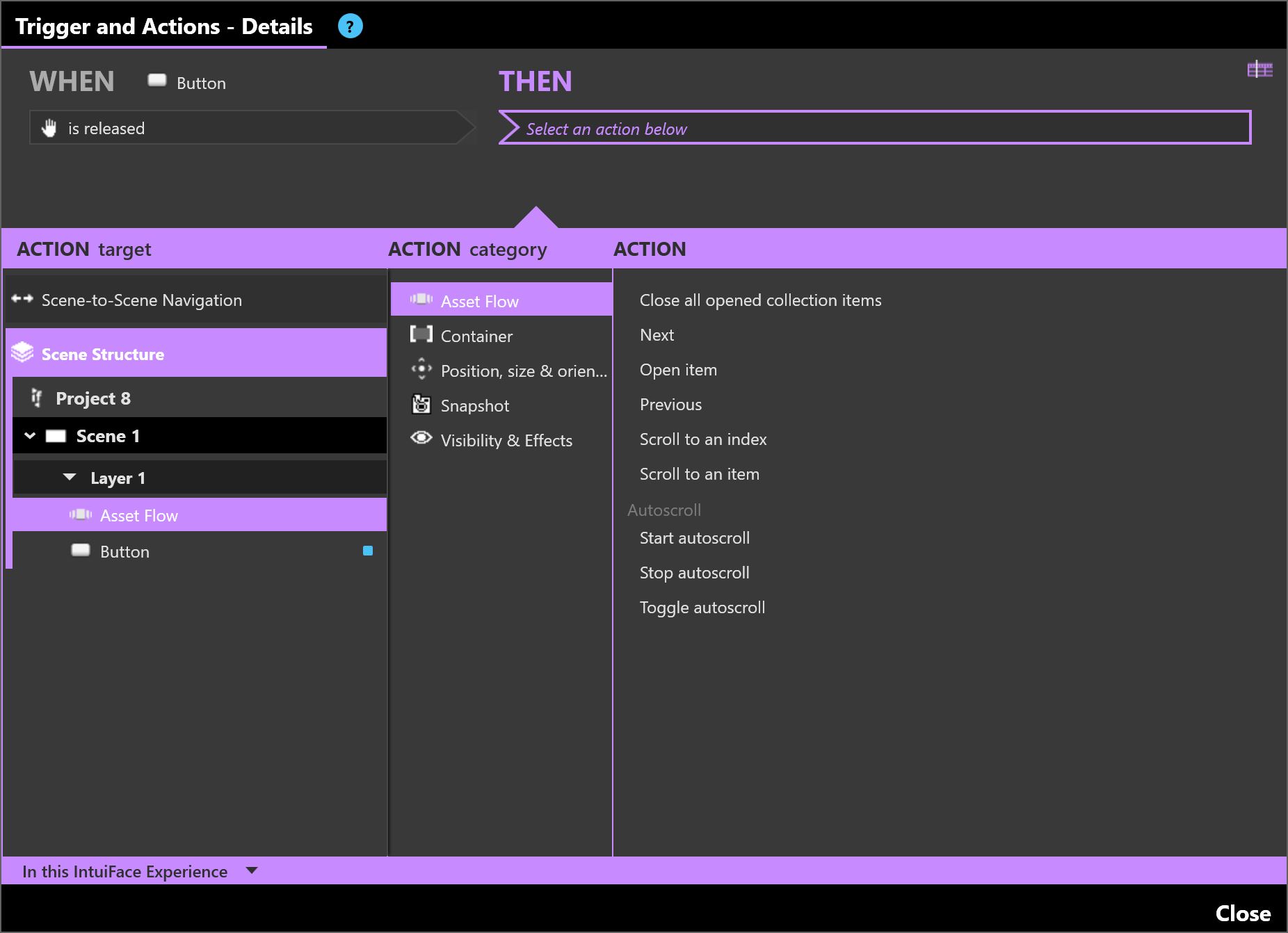Viewport: 1288px width, 933px height.
Task: Click the Scene Structure layers icon
Action: click(22, 353)
